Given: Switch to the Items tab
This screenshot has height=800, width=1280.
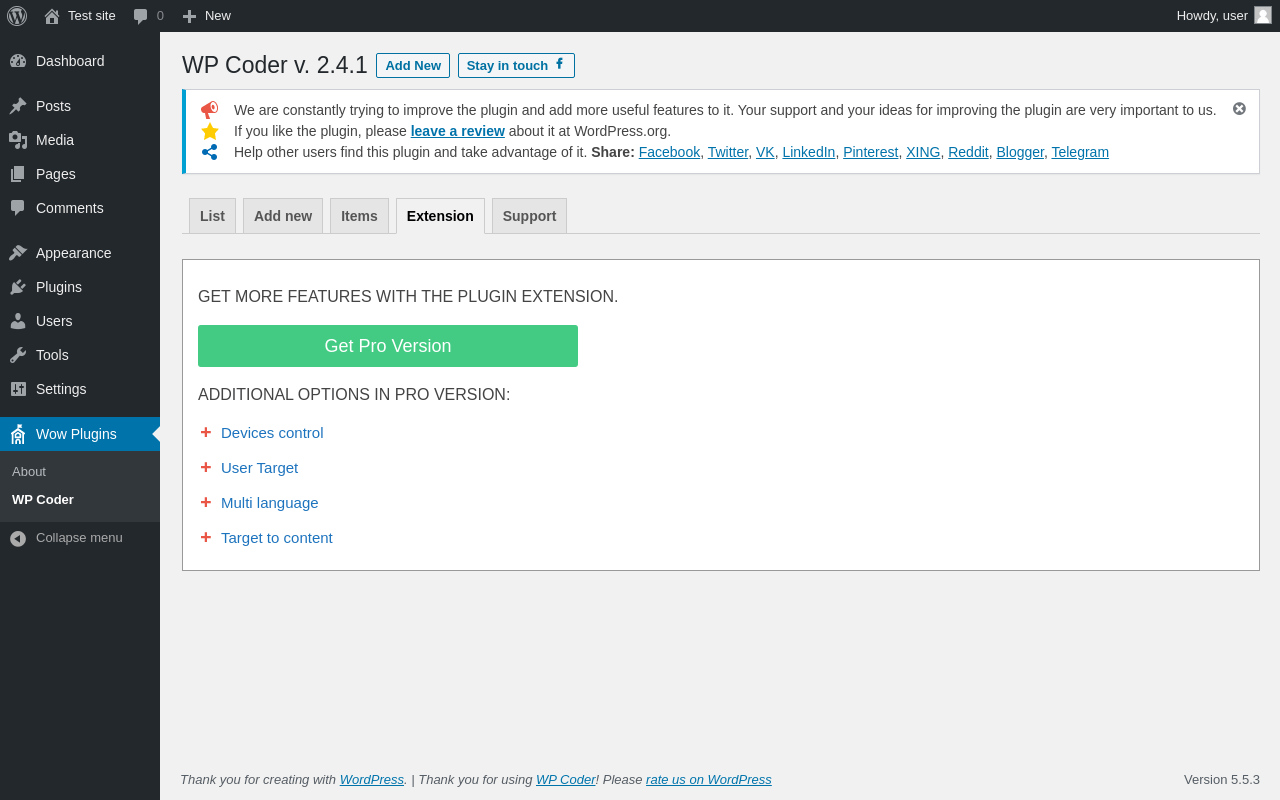Looking at the screenshot, I should click(x=359, y=216).
